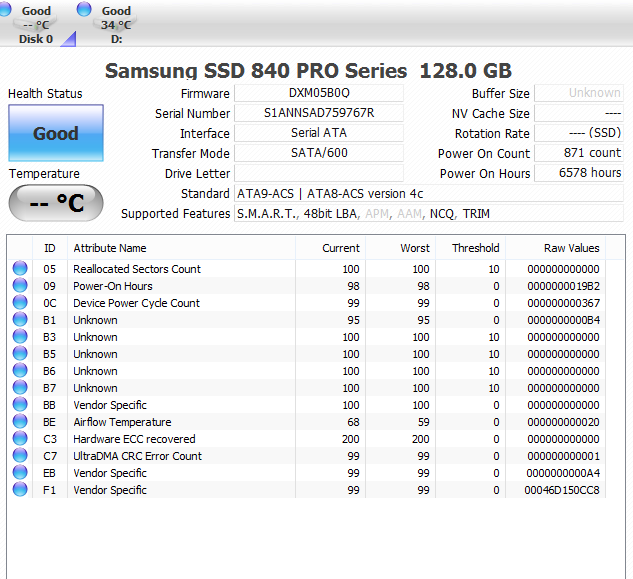The height and width of the screenshot is (579, 633).
Task: Click status orb for attribute B3
Action: pyautogui.click(x=20, y=336)
